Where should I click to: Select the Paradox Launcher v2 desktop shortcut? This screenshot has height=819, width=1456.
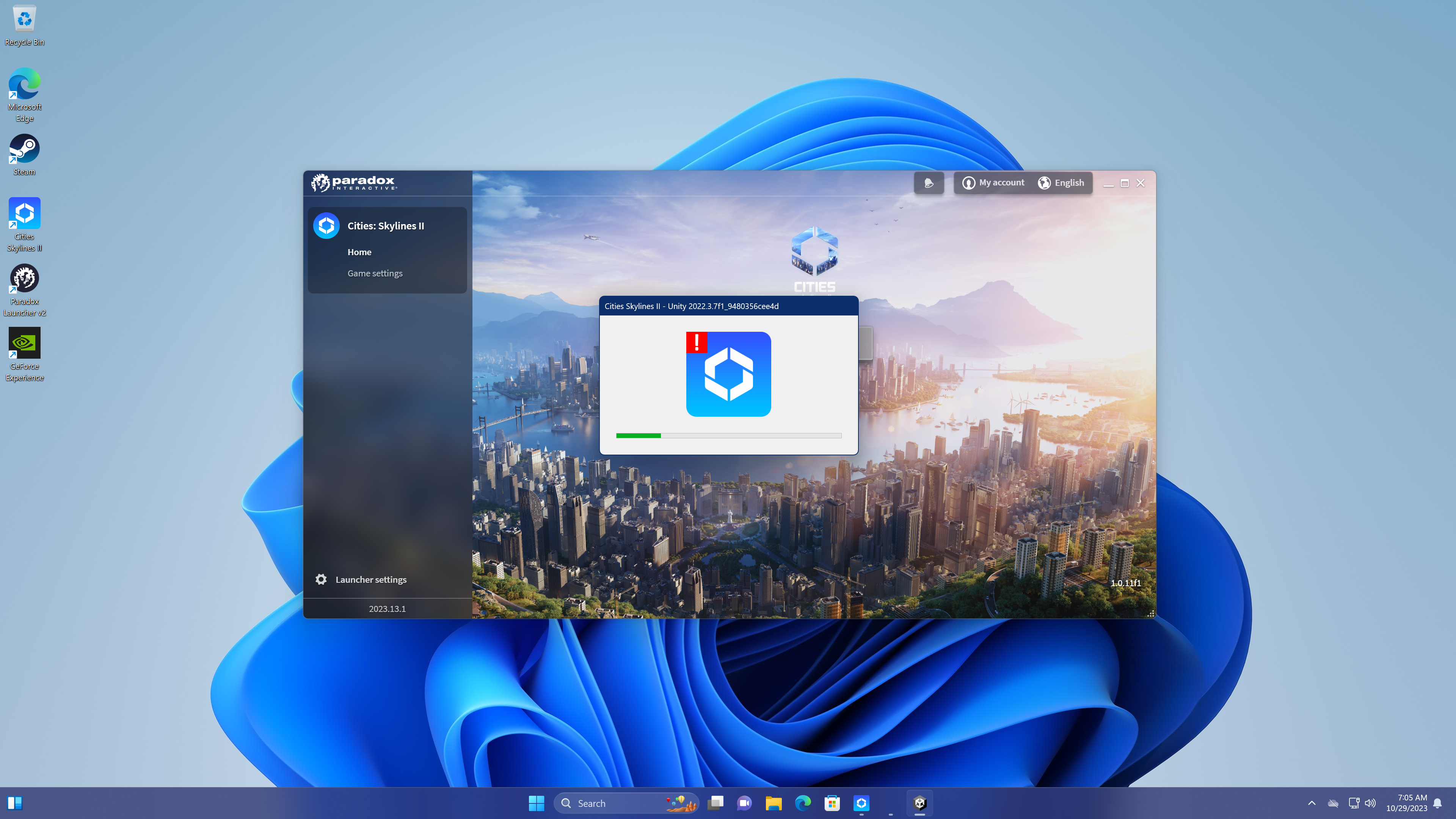point(24,290)
